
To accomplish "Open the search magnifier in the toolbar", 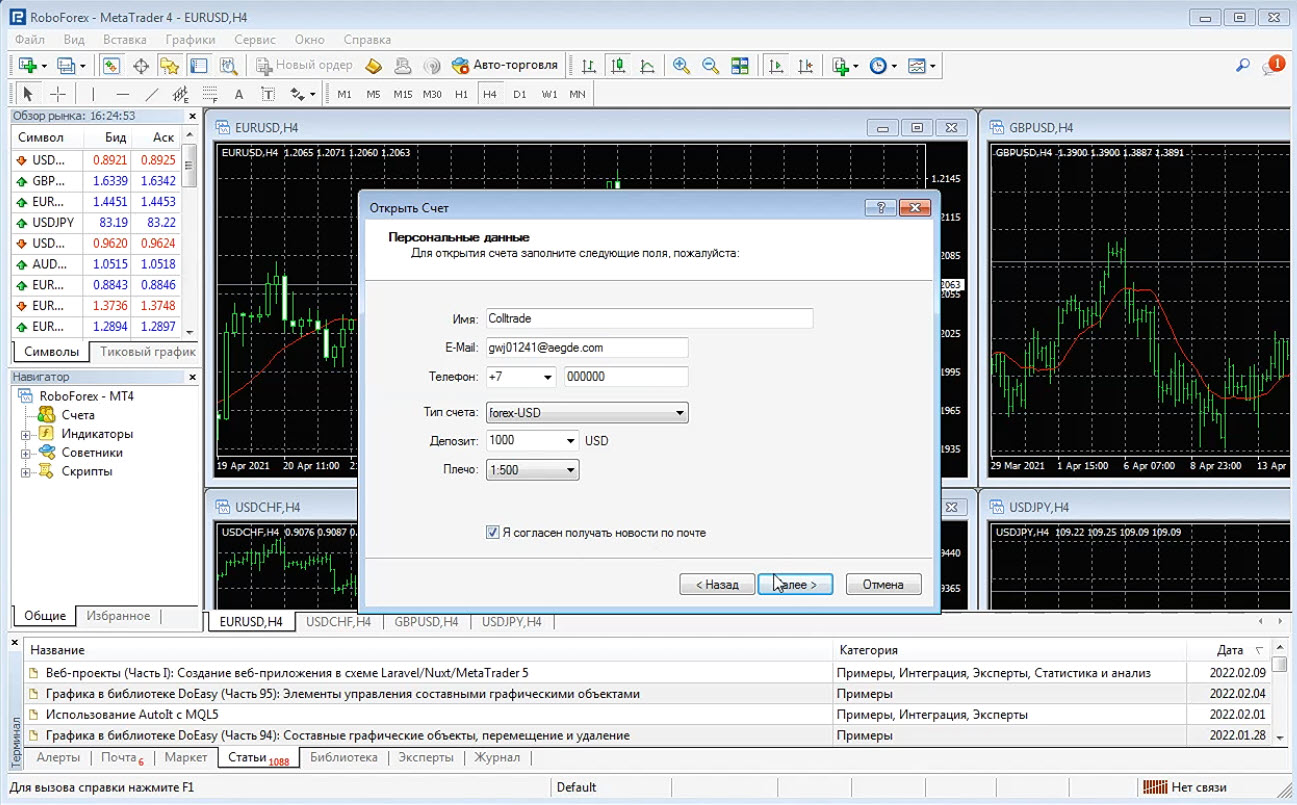I will coord(1243,66).
